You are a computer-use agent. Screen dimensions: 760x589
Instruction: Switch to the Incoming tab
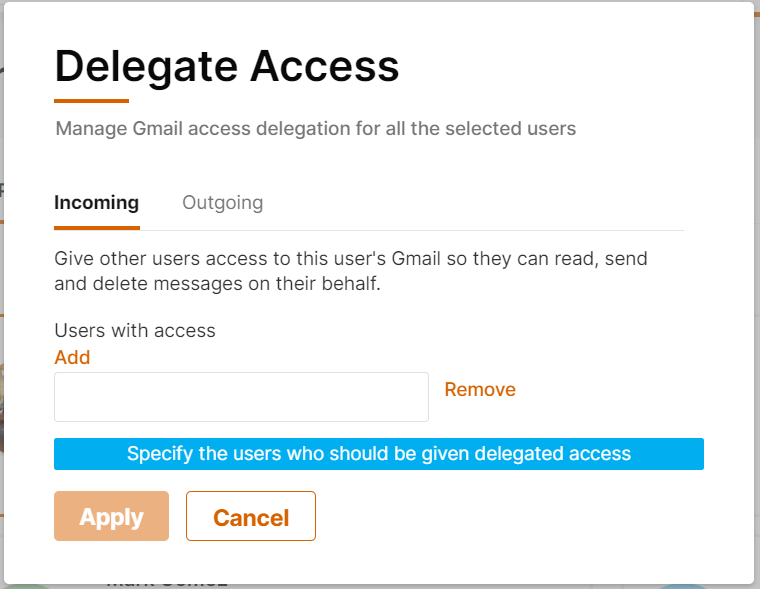[x=96, y=203]
